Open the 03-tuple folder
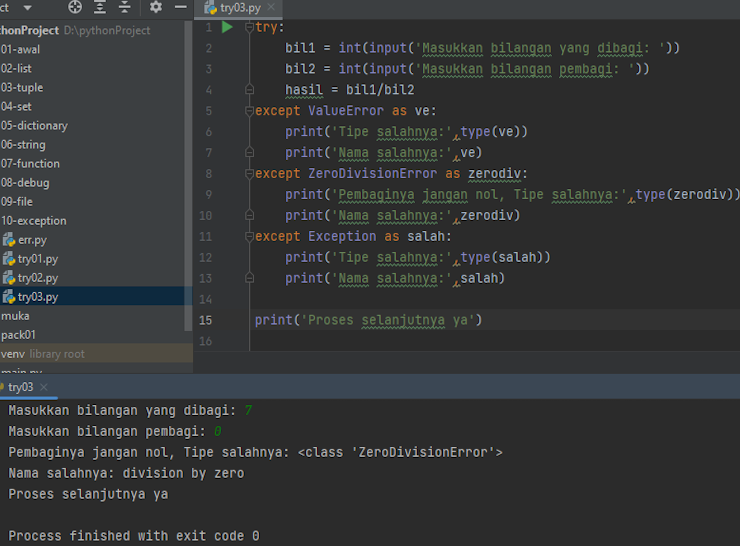The image size is (740, 546). coord(22,87)
